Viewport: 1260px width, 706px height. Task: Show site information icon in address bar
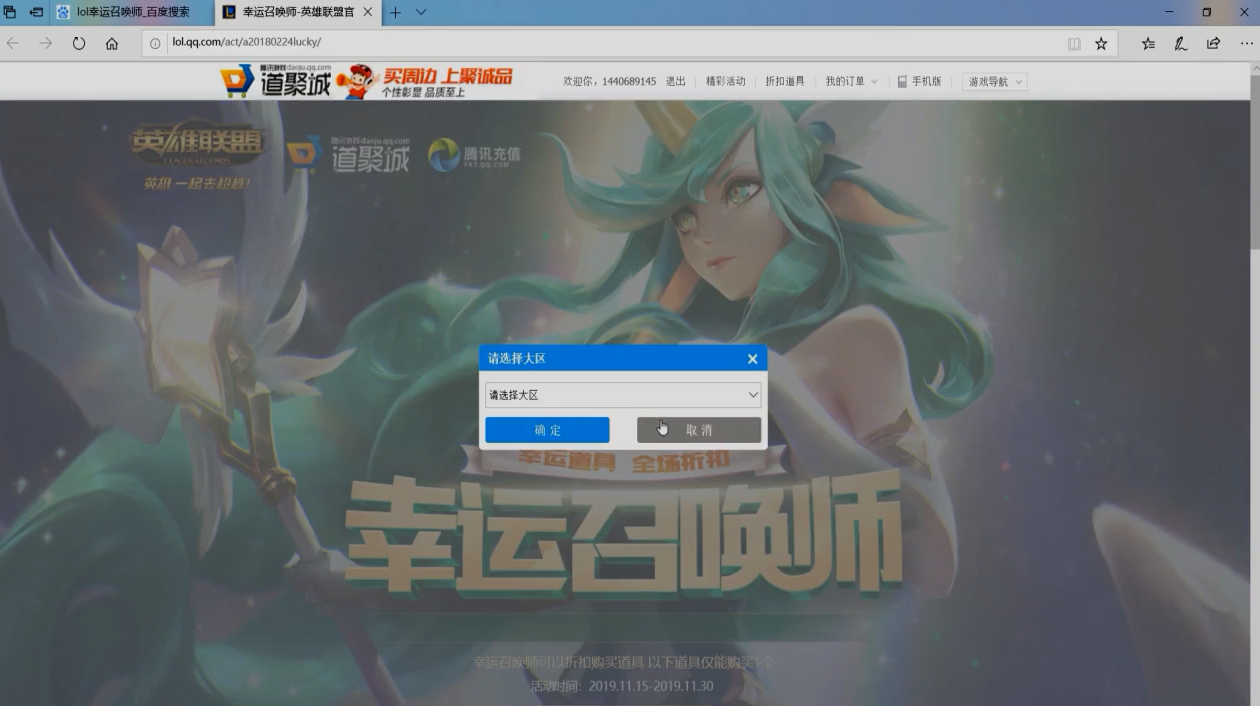click(155, 43)
